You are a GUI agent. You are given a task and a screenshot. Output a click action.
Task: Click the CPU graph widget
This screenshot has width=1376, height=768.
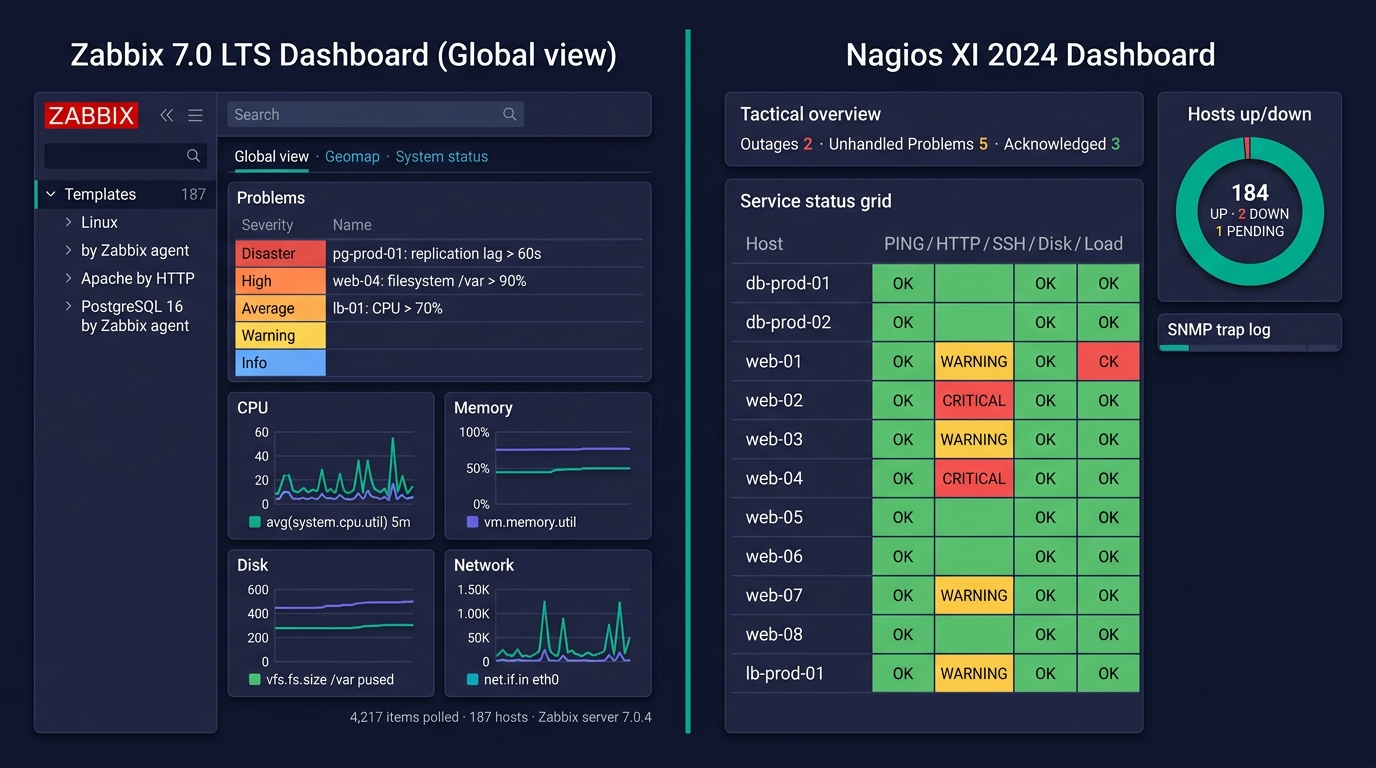[x=331, y=465]
